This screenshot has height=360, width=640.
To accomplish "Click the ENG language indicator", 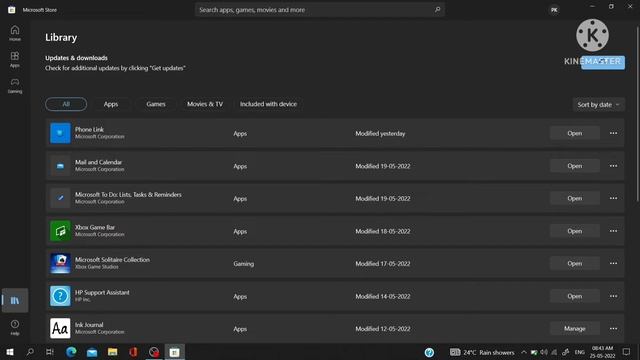I will (580, 352).
